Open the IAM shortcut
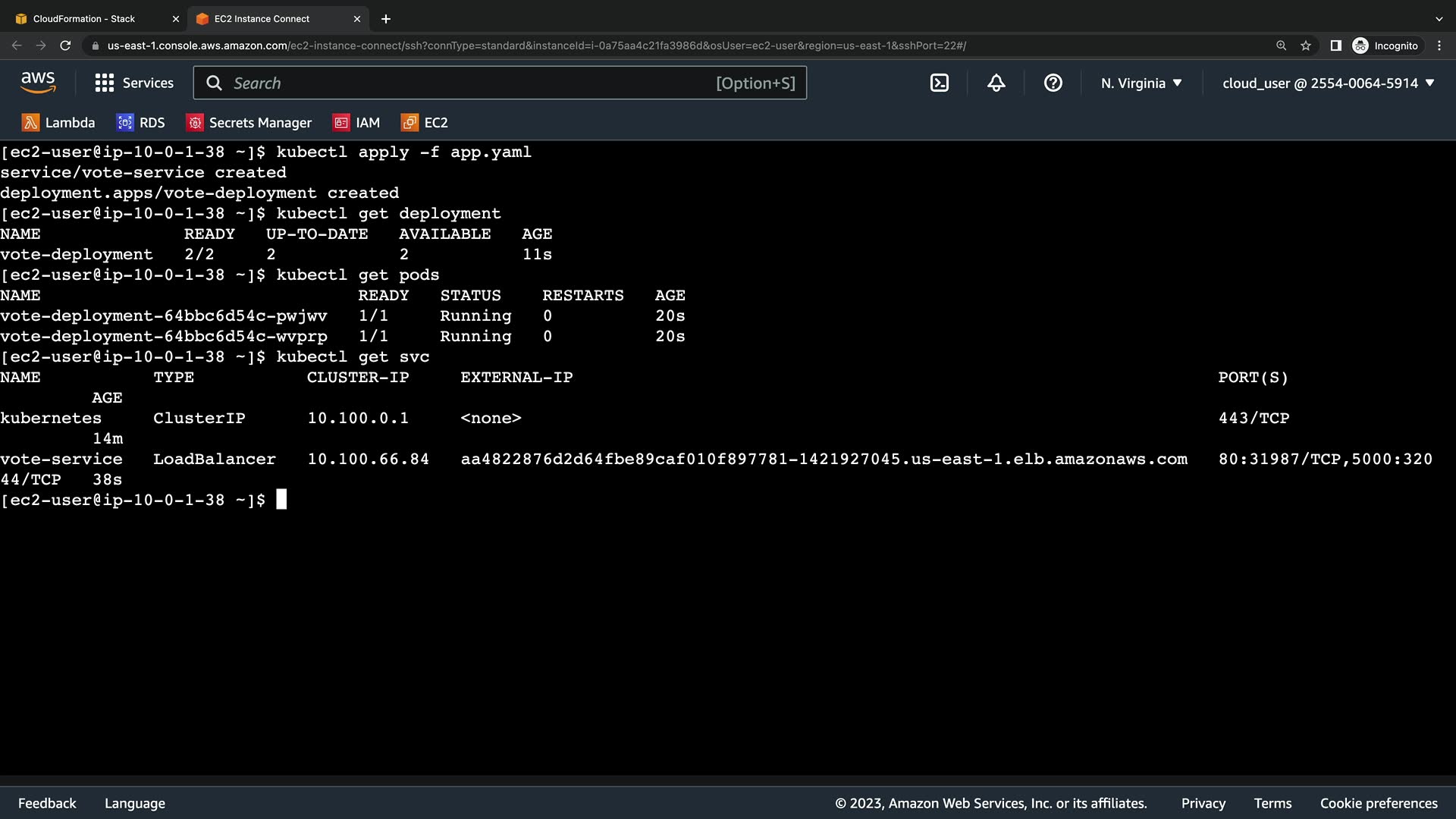Screen dimensions: 1456x819 coord(356,123)
